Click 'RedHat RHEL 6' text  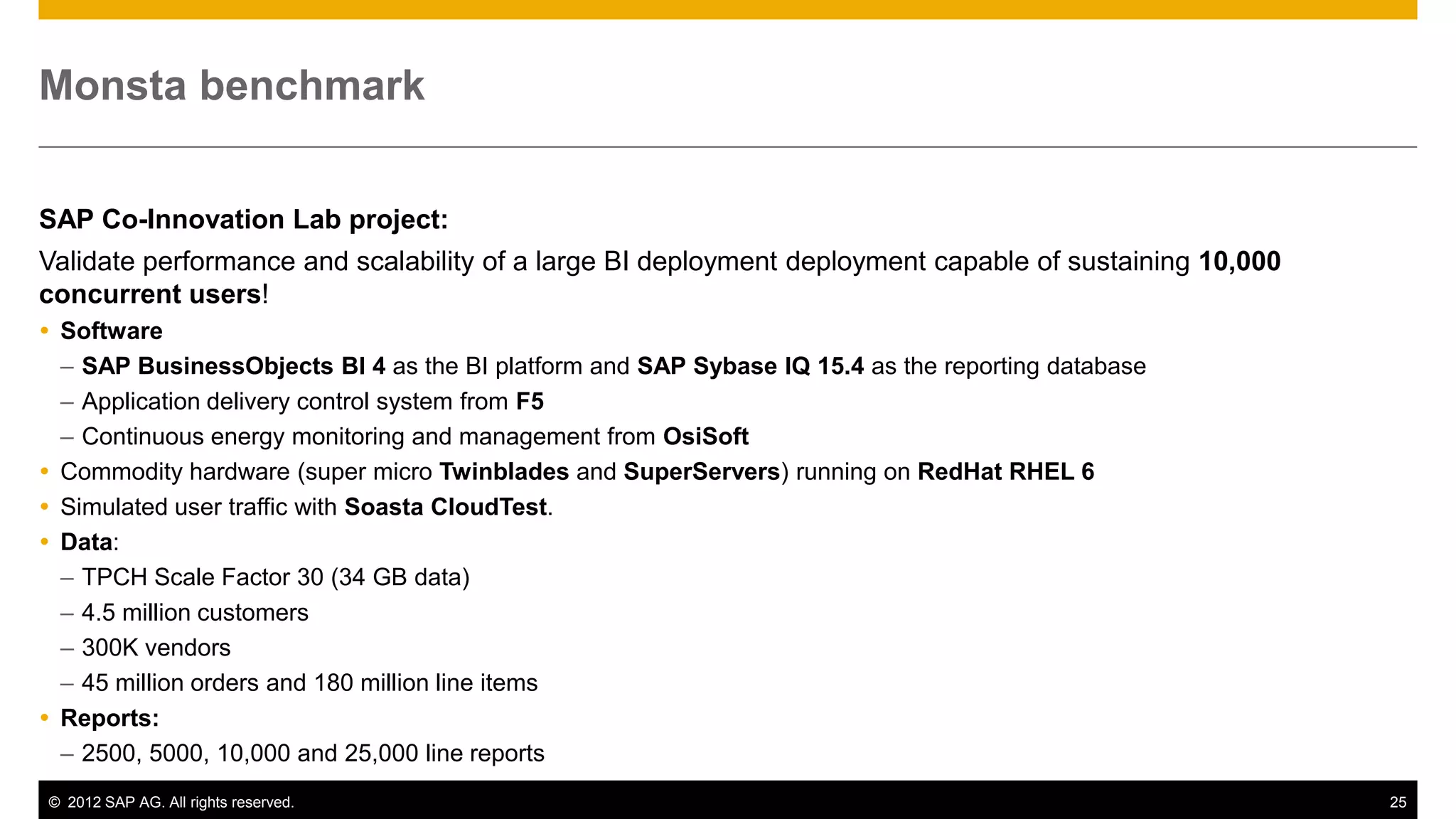(1006, 472)
